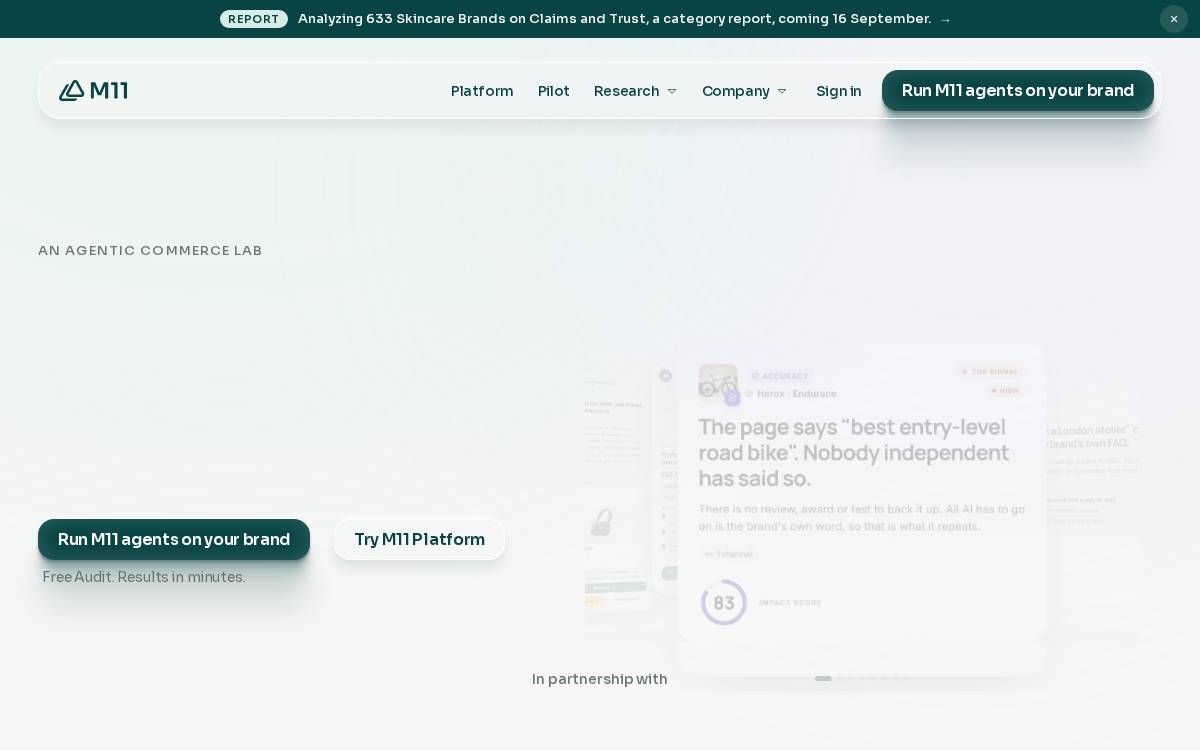Click 'In partnership with' text
1200x750 pixels.
tap(600, 679)
